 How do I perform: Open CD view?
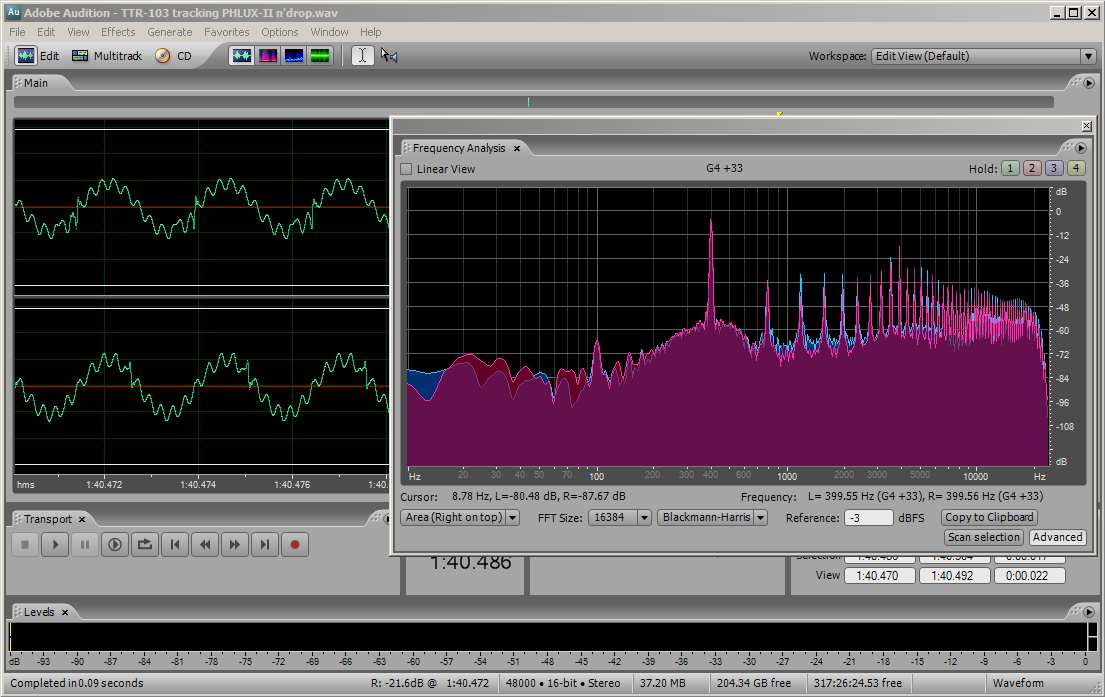pos(173,56)
